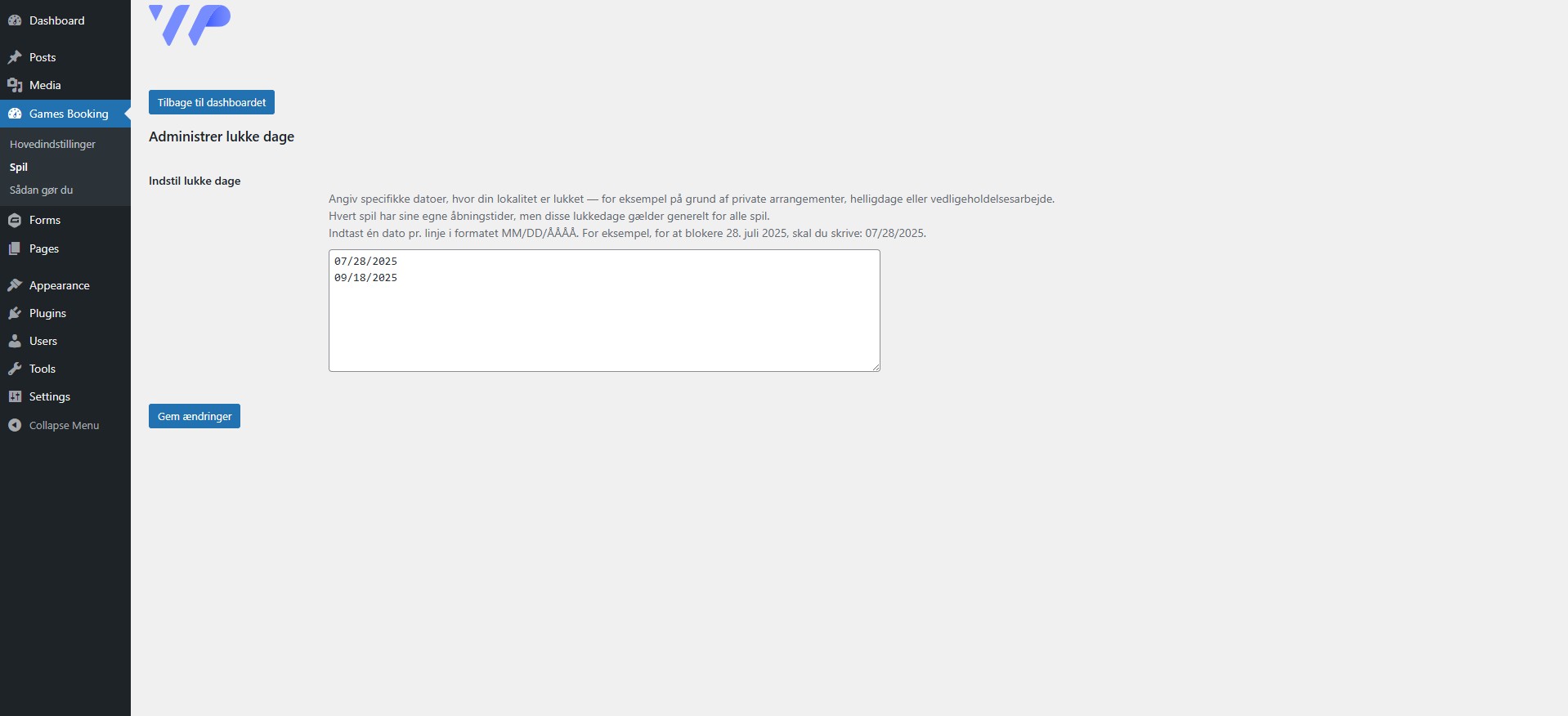This screenshot has height=716, width=1568.
Task: Click inside the closed dates textarea
Action: point(604,311)
